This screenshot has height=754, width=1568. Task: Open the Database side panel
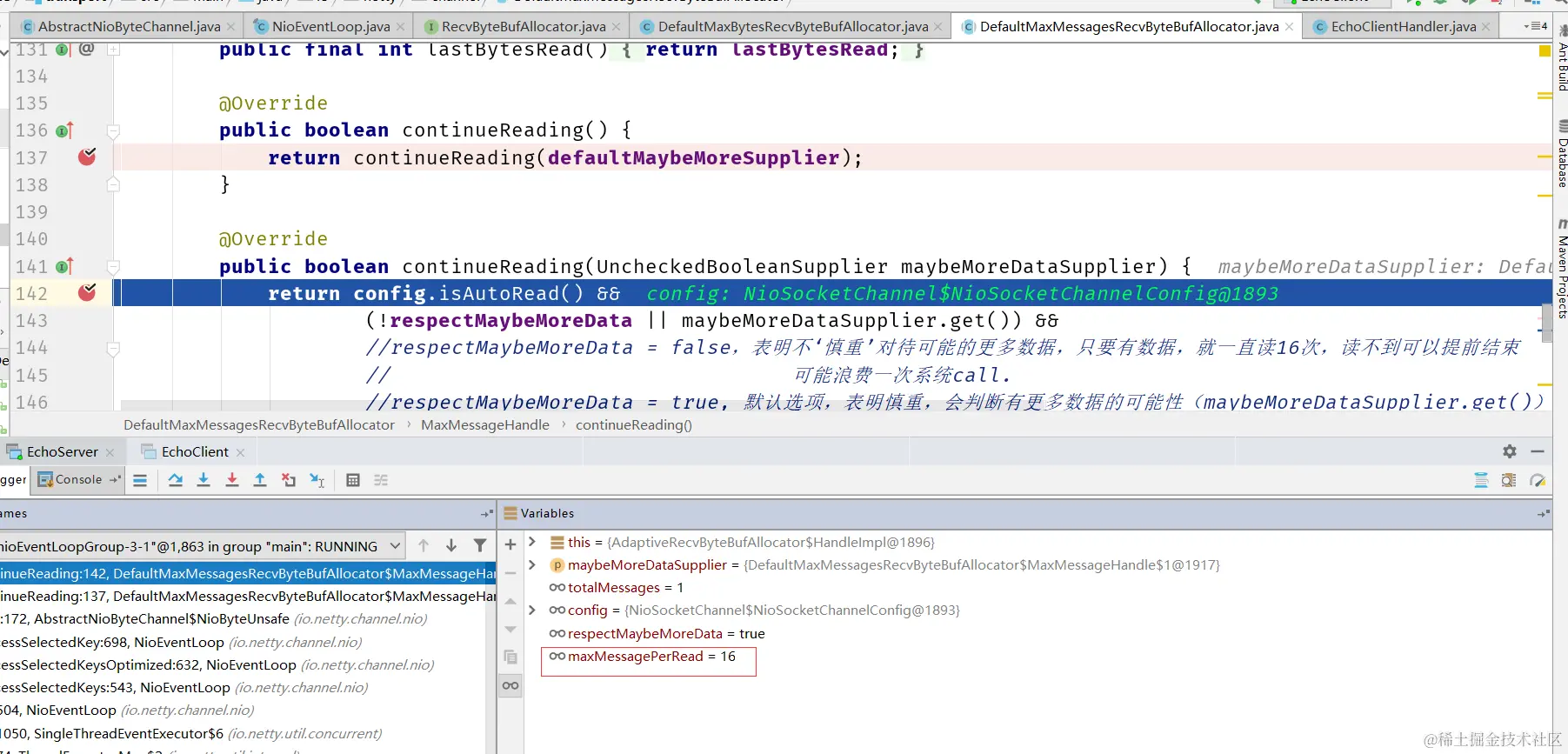[x=1562, y=155]
